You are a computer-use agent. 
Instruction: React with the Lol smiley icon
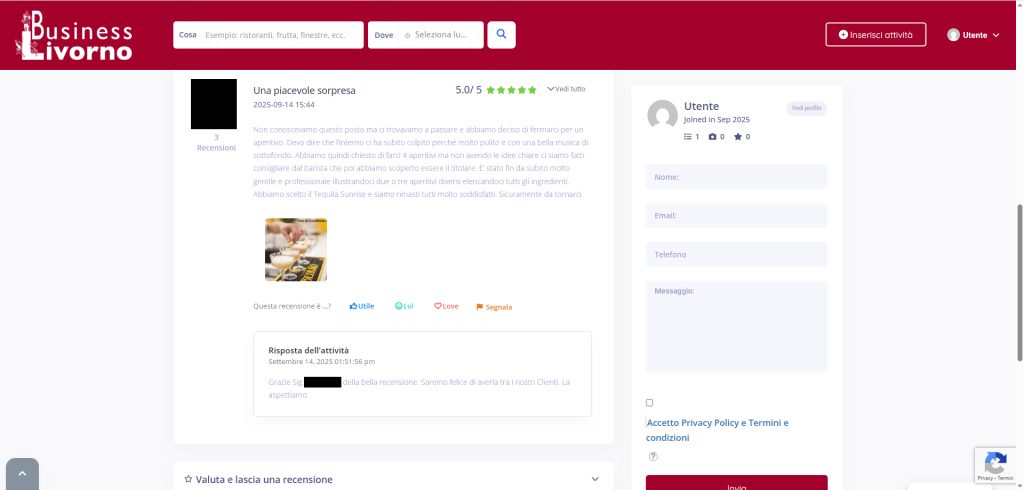point(404,306)
